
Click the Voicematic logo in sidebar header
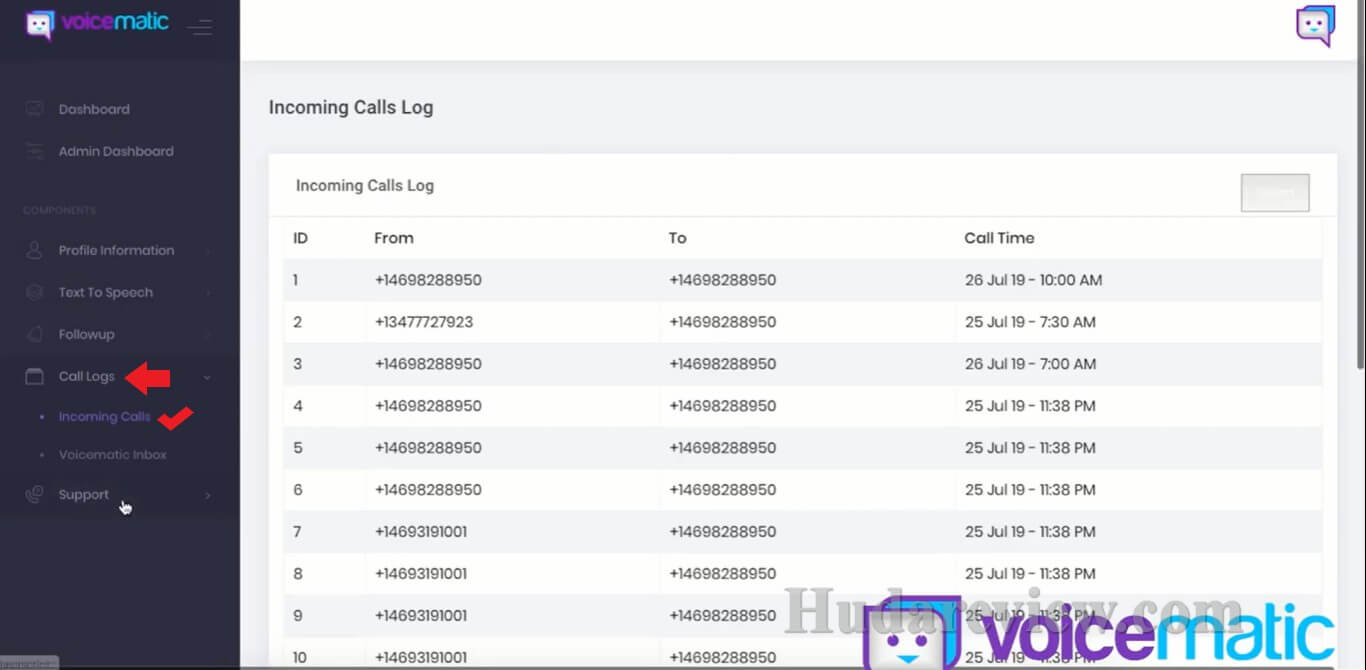(98, 23)
